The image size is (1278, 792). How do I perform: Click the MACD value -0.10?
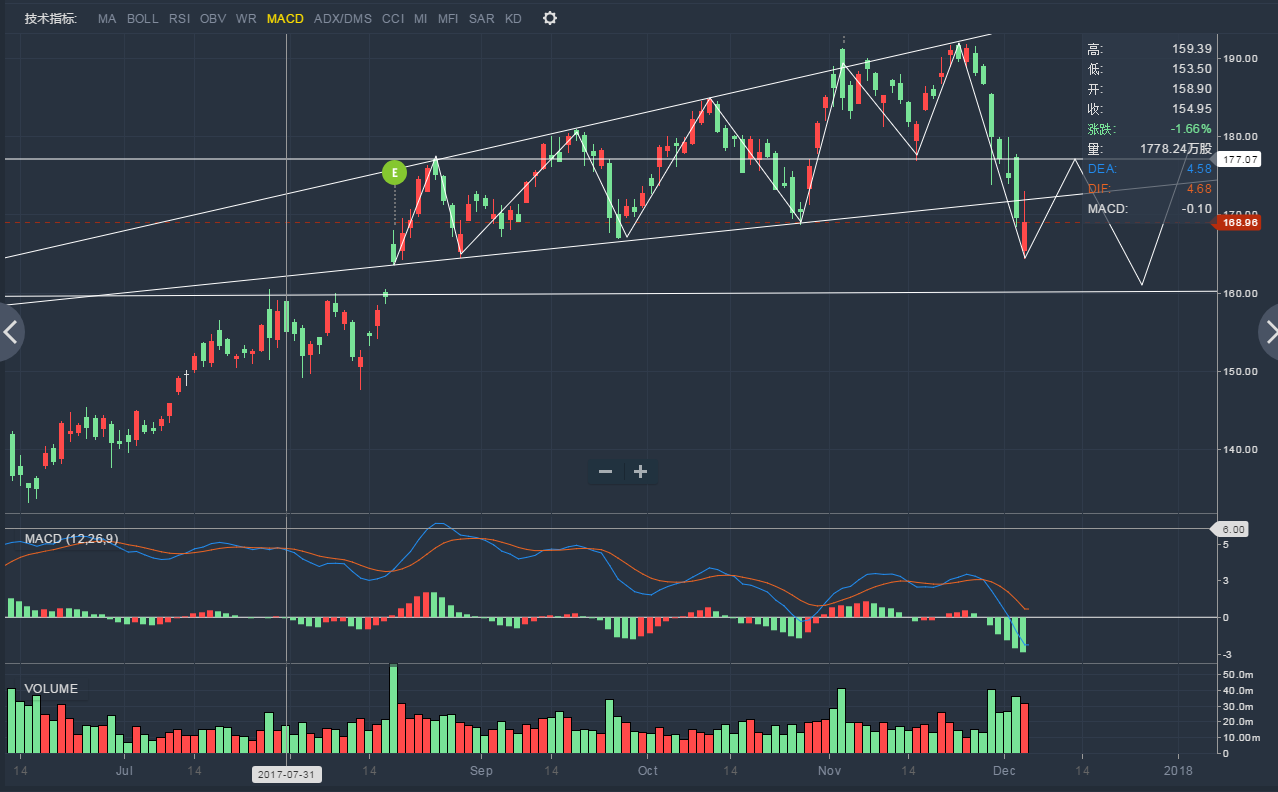[x=1197, y=209]
